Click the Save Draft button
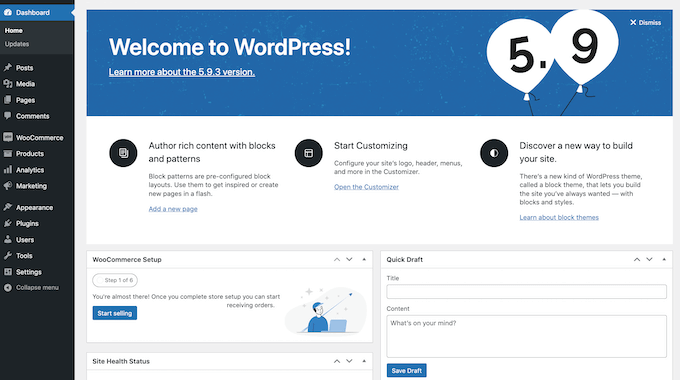Screen dimensions: 680x380 click(406, 370)
